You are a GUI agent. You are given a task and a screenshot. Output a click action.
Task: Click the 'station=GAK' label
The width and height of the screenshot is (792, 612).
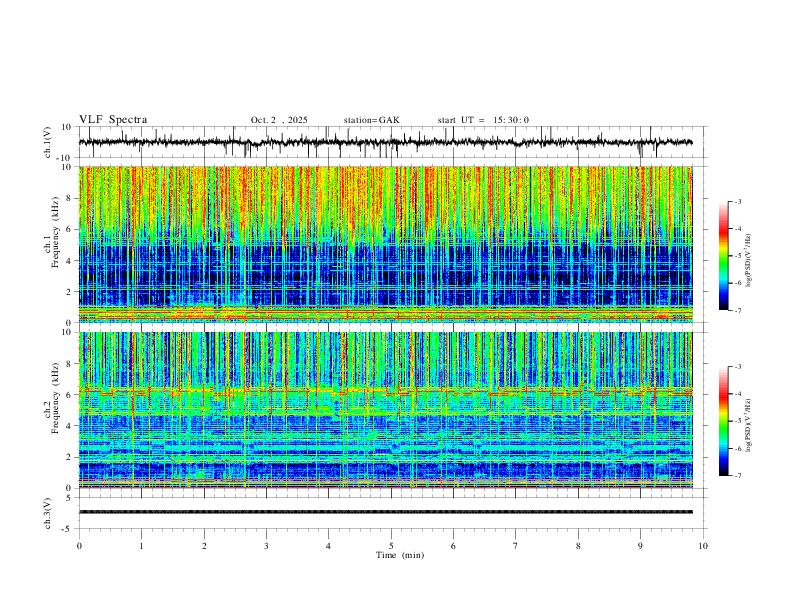(371, 120)
